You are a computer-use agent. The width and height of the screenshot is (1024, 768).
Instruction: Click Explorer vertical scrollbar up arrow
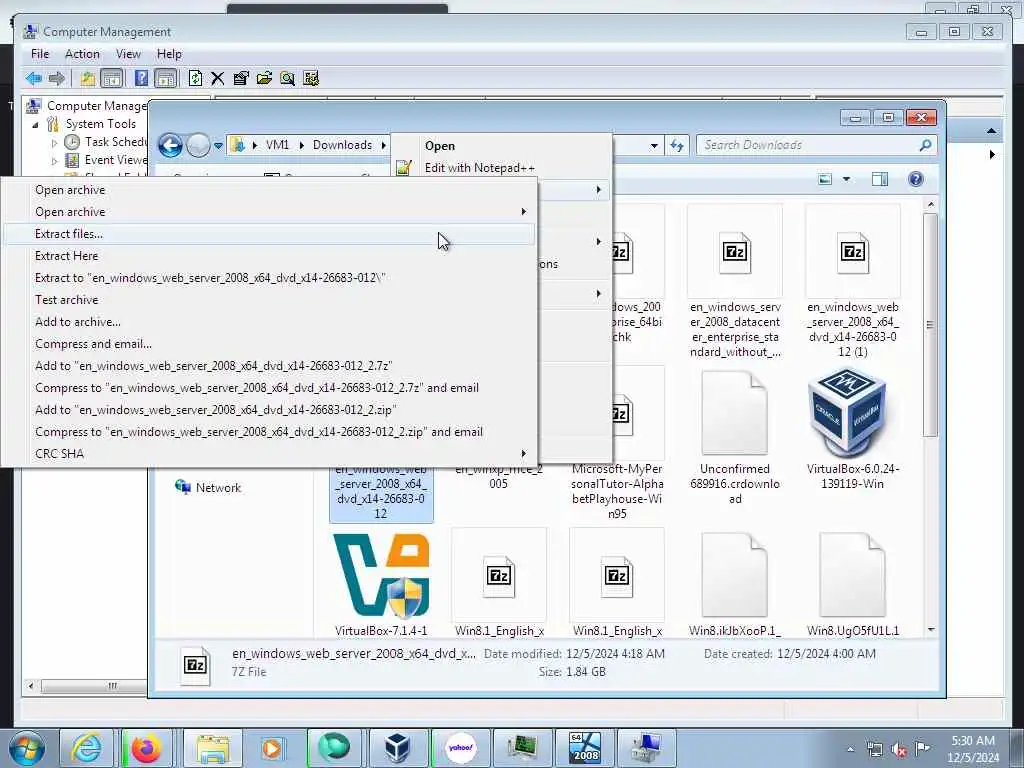click(x=931, y=205)
